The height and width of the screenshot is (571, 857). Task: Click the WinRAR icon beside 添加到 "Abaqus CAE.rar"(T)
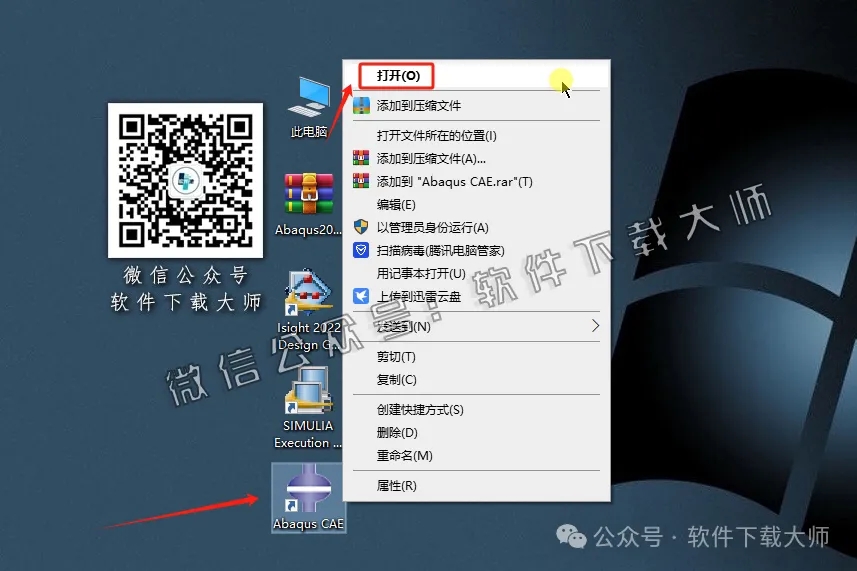point(361,181)
